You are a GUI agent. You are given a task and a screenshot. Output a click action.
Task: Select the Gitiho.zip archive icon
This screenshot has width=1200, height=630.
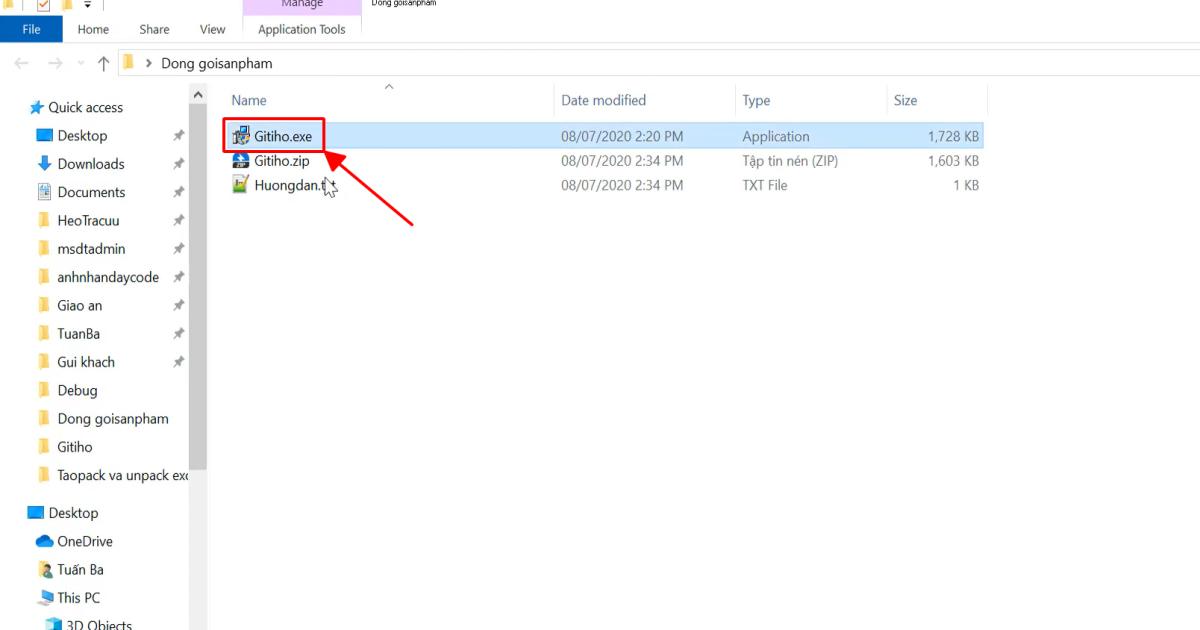[241, 160]
